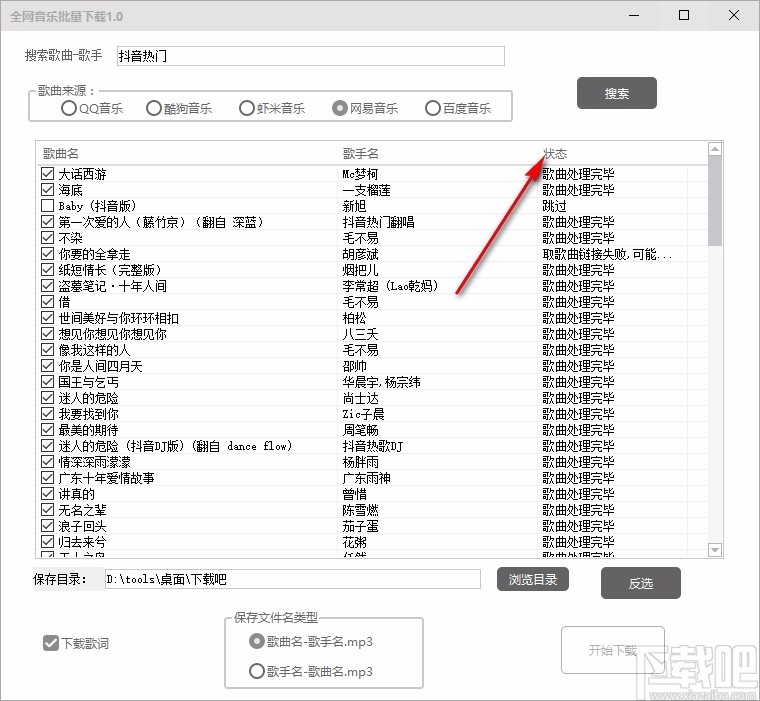Select the QQ音乐 source radio button
760x701 pixels.
click(x=68, y=108)
